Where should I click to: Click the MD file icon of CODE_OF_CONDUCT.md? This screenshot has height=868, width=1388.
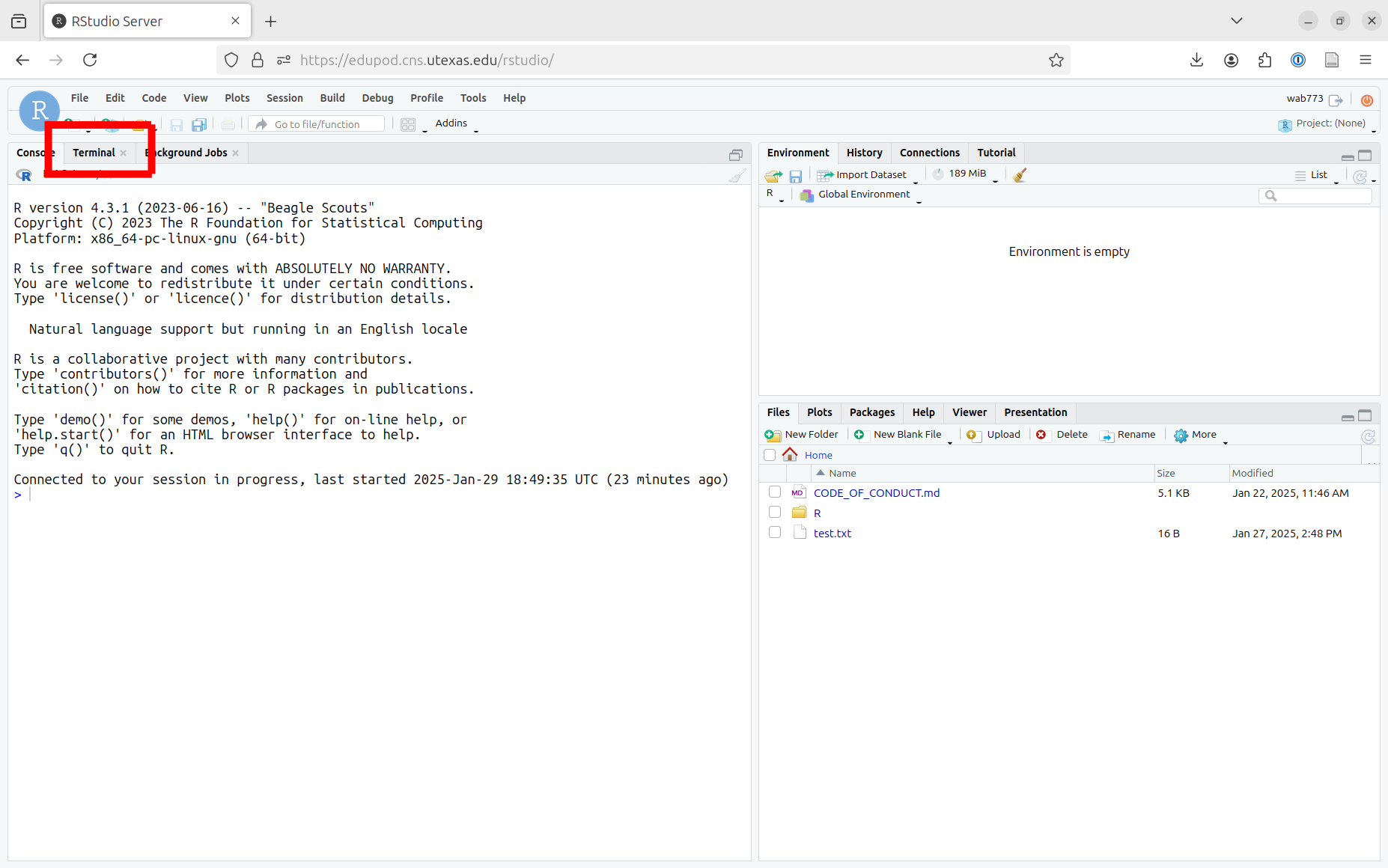pyautogui.click(x=798, y=492)
